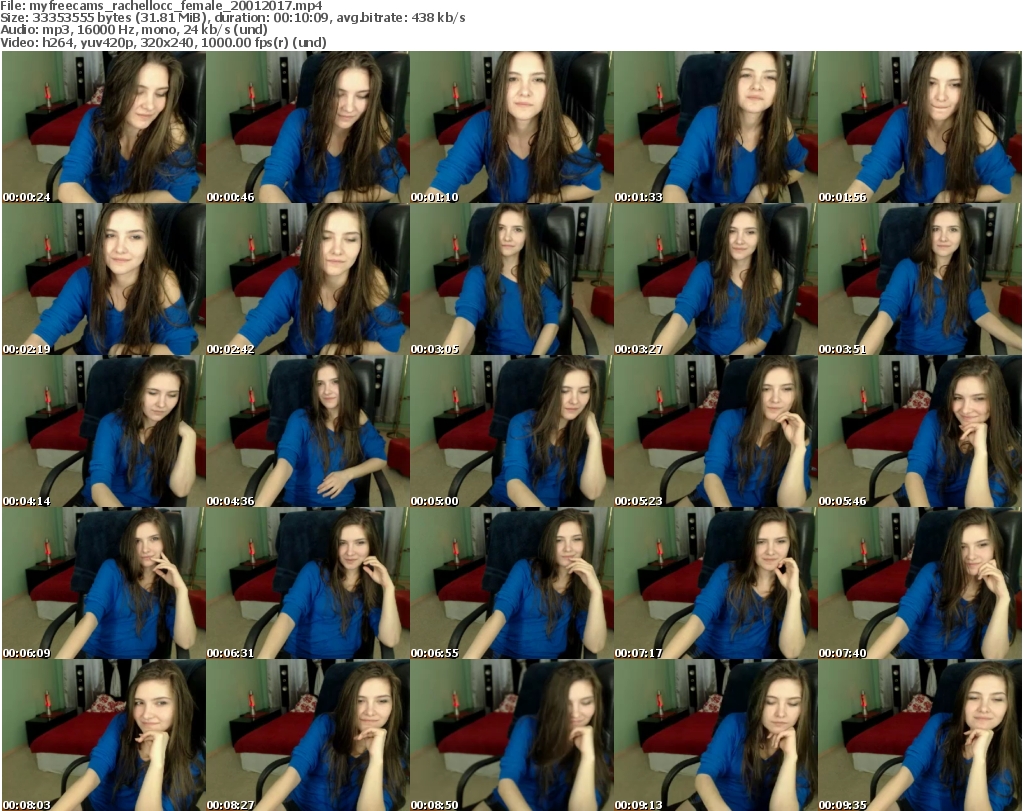Image resolution: width=1024 pixels, height=811 pixels.
Task: Click the final frame stamped 00:09:35
Action: pyautogui.click(x=920, y=735)
